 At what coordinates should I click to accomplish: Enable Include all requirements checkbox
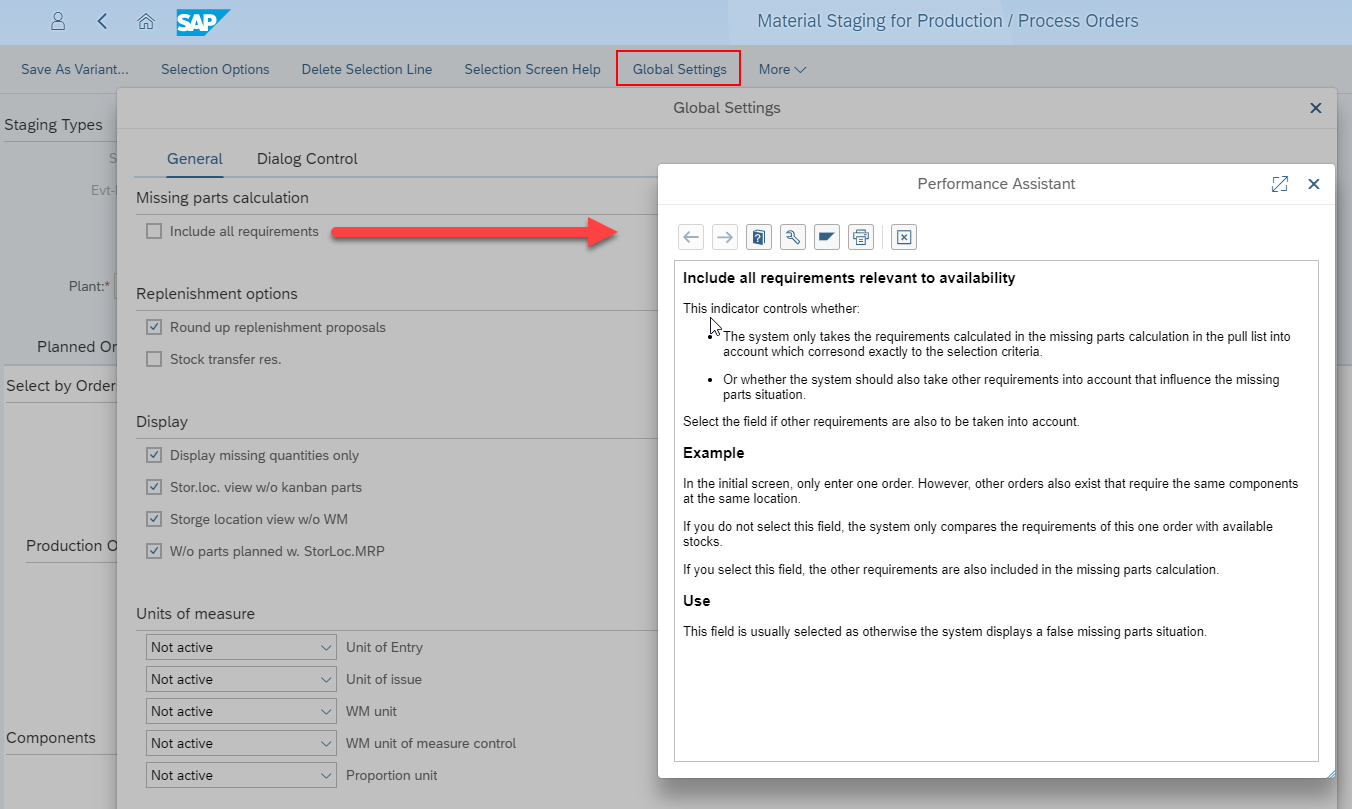[154, 231]
